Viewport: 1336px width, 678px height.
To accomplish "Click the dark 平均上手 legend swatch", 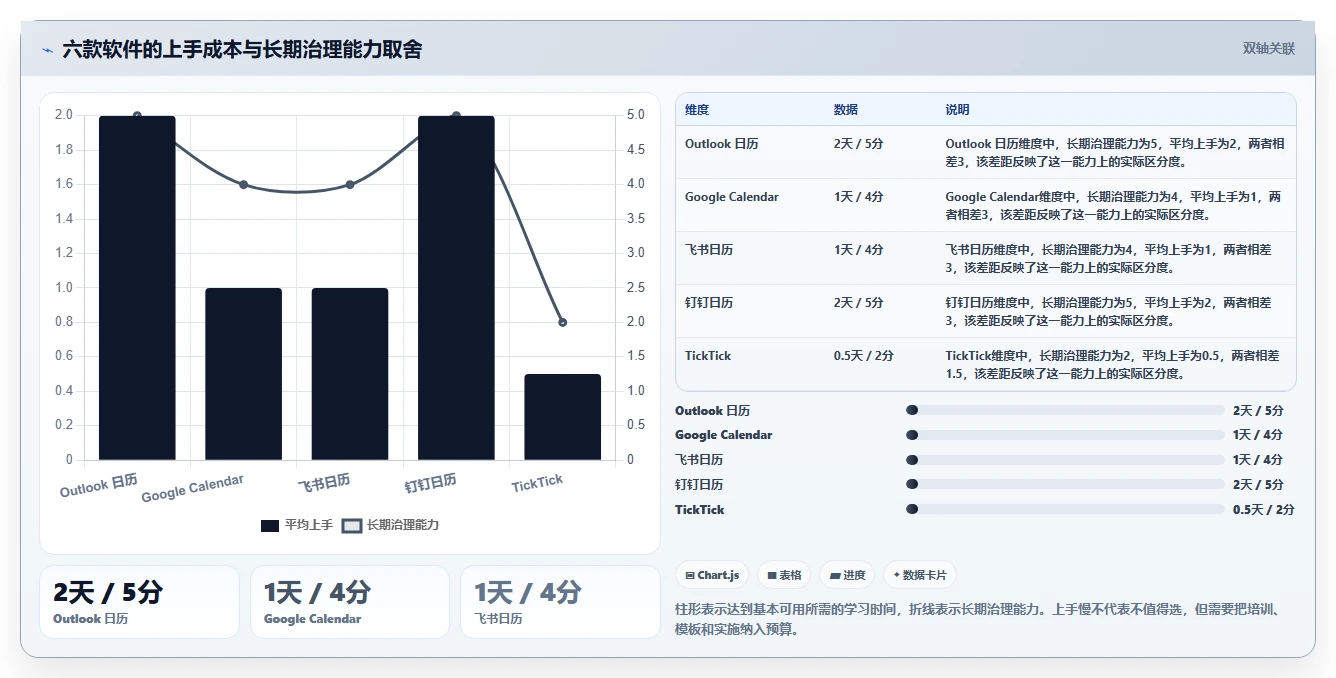I will pos(270,525).
